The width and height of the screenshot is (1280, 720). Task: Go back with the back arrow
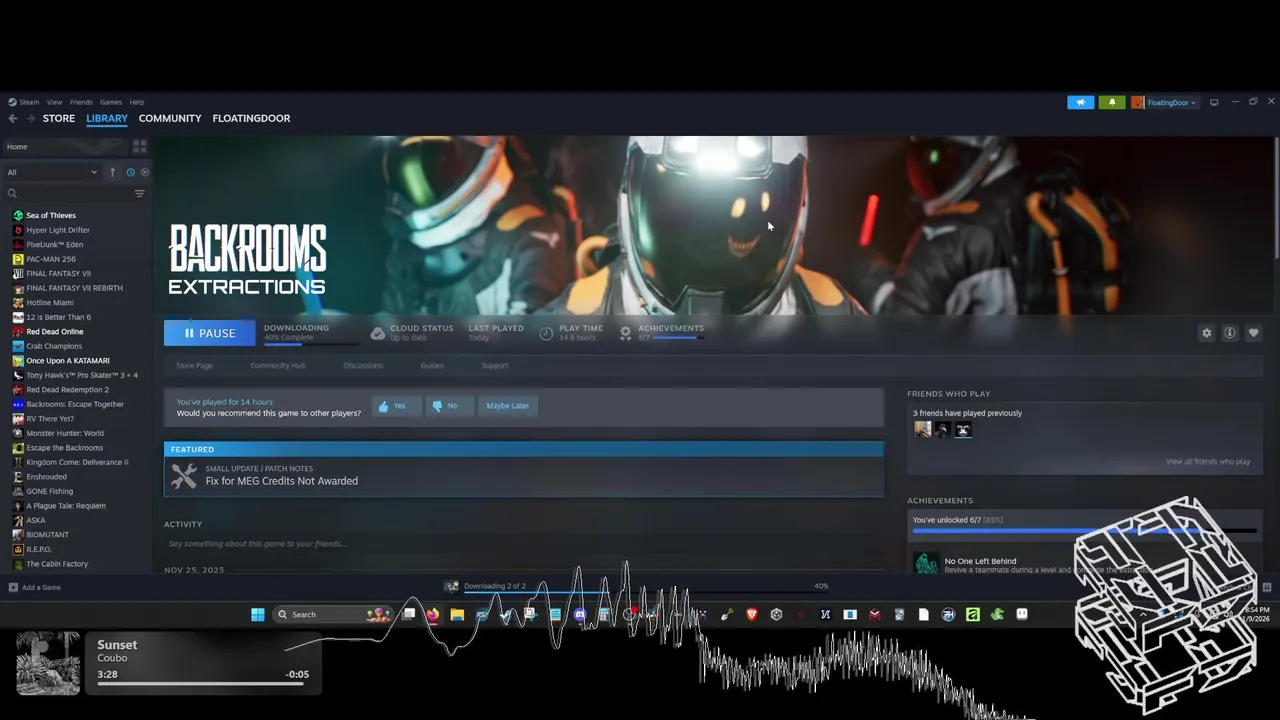(x=13, y=118)
